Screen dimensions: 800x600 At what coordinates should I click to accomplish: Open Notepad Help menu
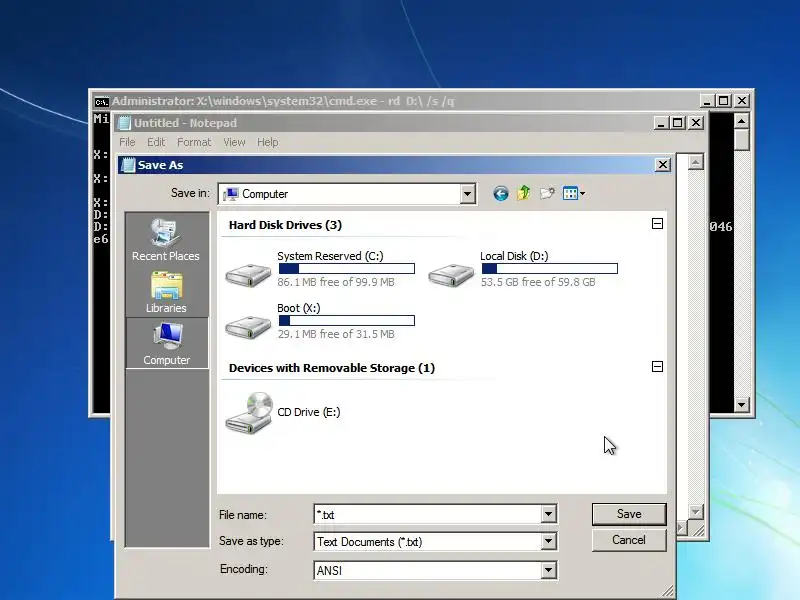(x=267, y=142)
